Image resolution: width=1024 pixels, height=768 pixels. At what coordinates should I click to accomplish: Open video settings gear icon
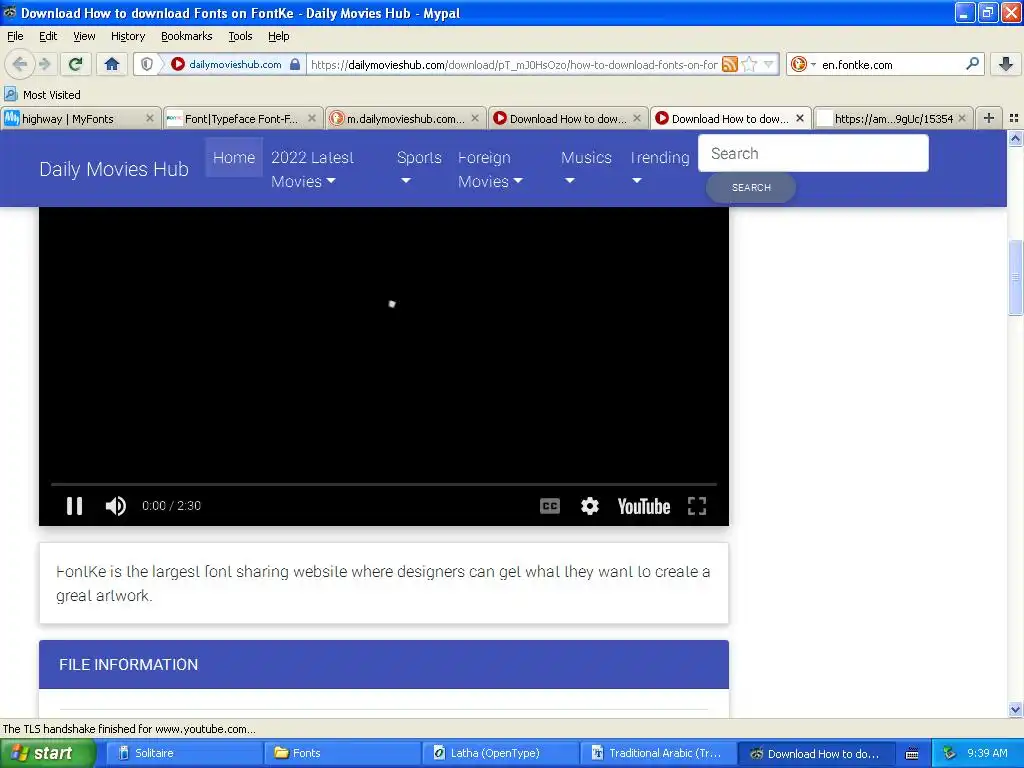point(590,506)
